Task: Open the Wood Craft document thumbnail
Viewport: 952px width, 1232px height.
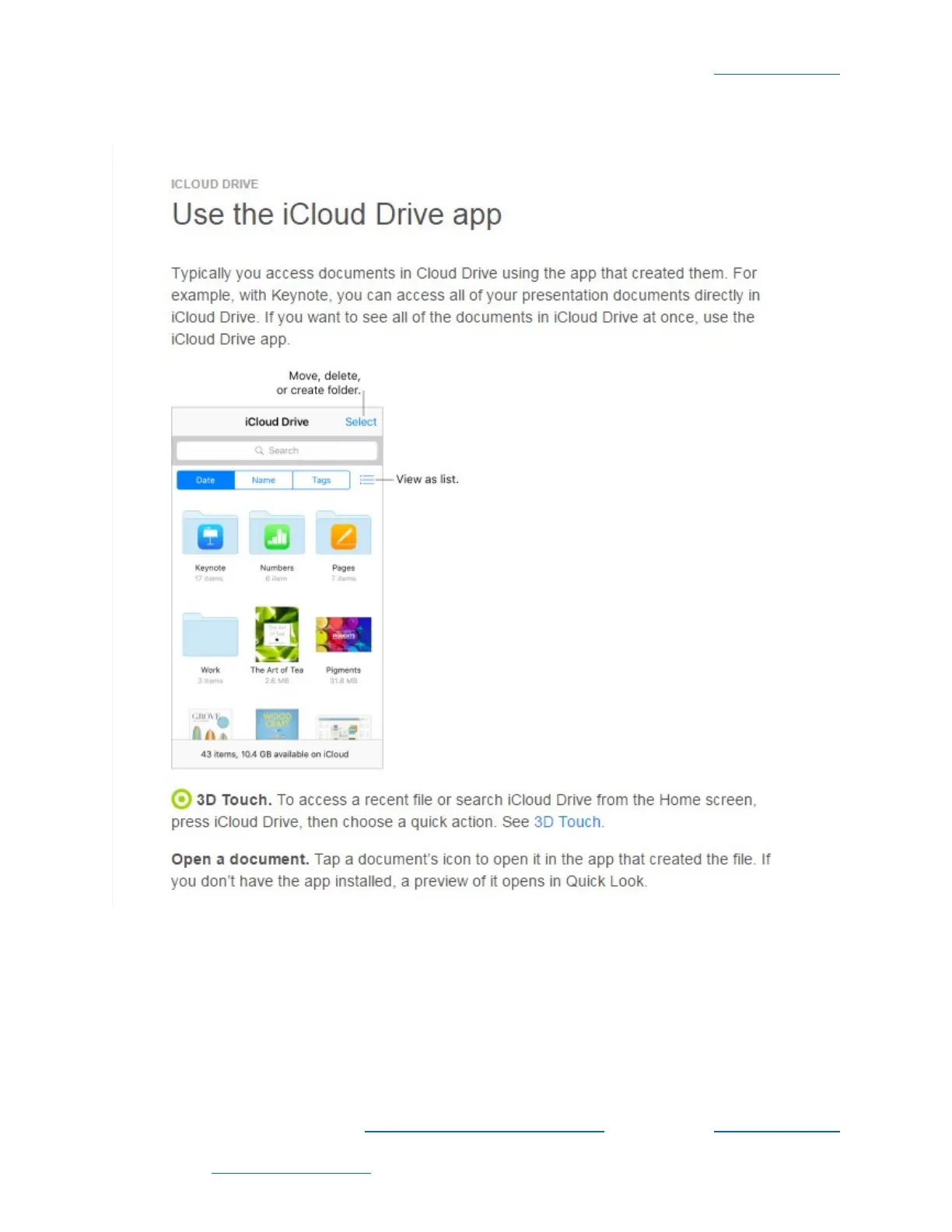Action: [x=277, y=724]
